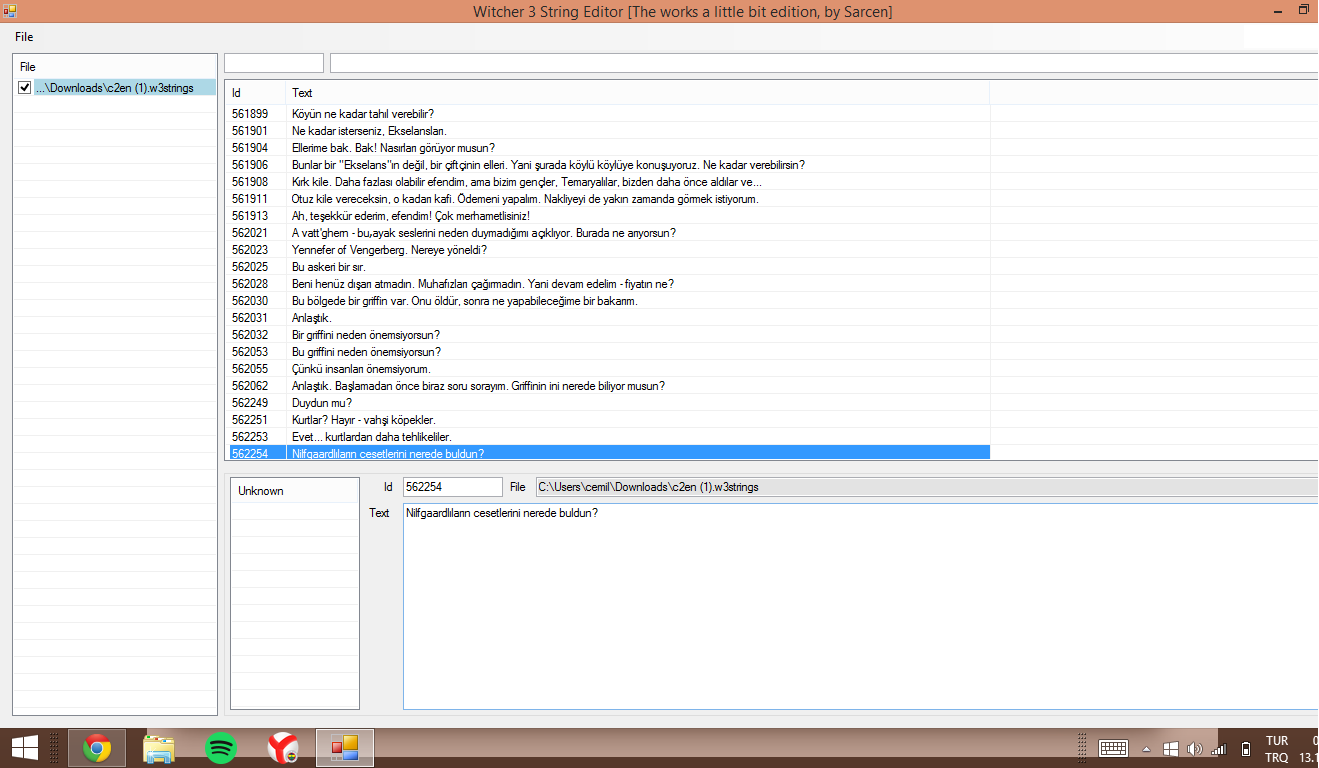Select row 'Ah, teşekkür ederim, efendim!'
This screenshot has height=768, width=1319.
click(608, 216)
